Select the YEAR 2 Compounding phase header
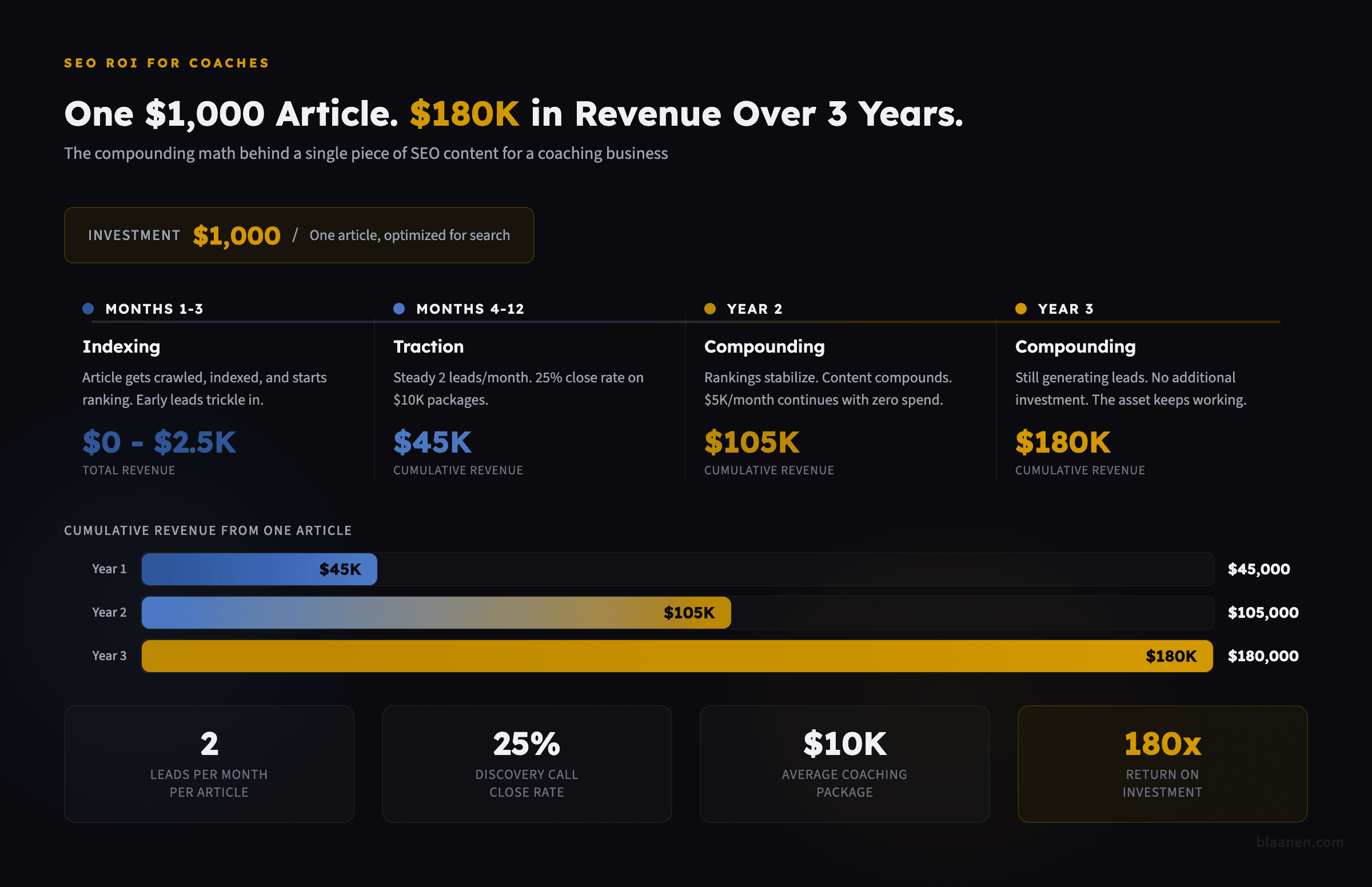 point(764,346)
